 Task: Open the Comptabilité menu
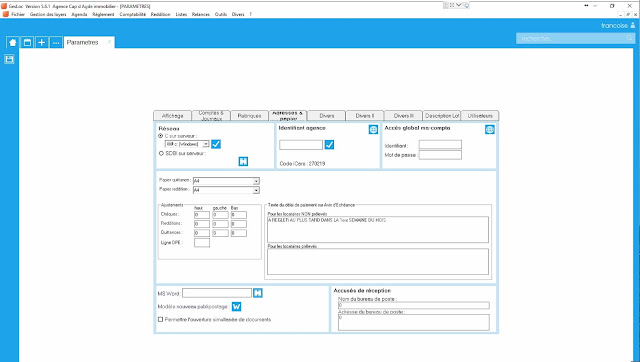pos(133,14)
